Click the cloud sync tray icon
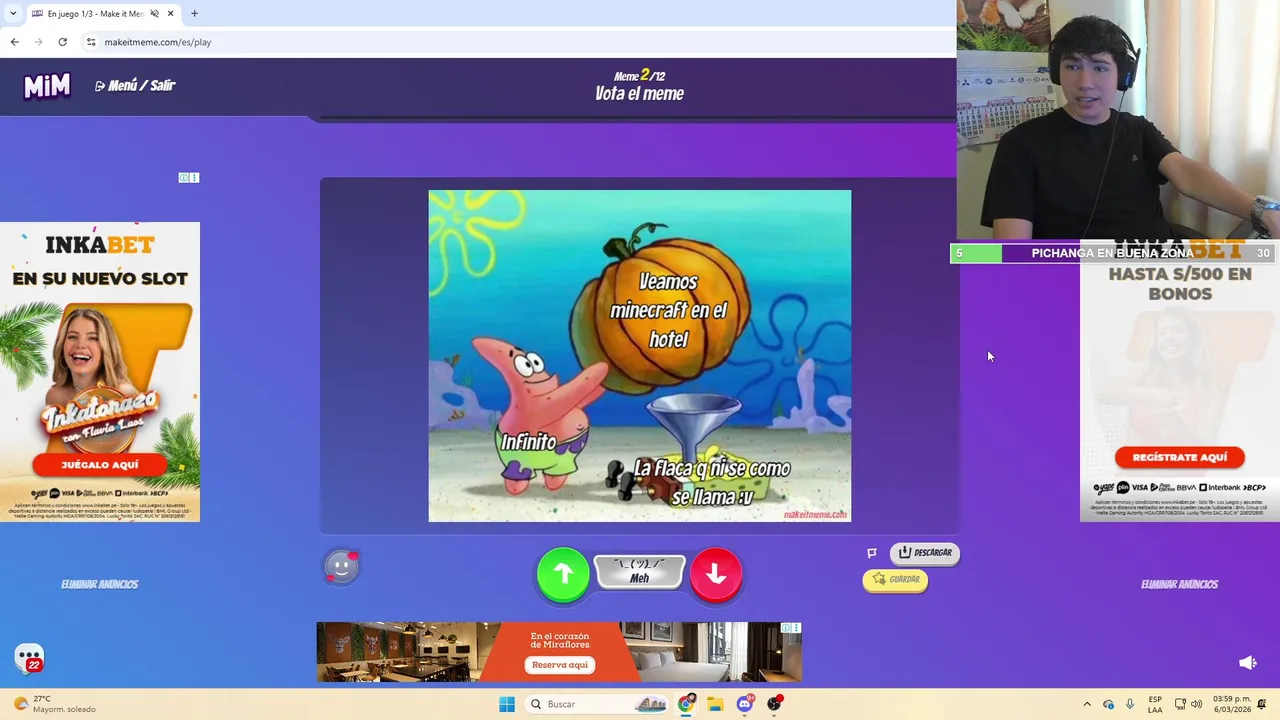This screenshot has width=1280, height=720. (x=1108, y=704)
